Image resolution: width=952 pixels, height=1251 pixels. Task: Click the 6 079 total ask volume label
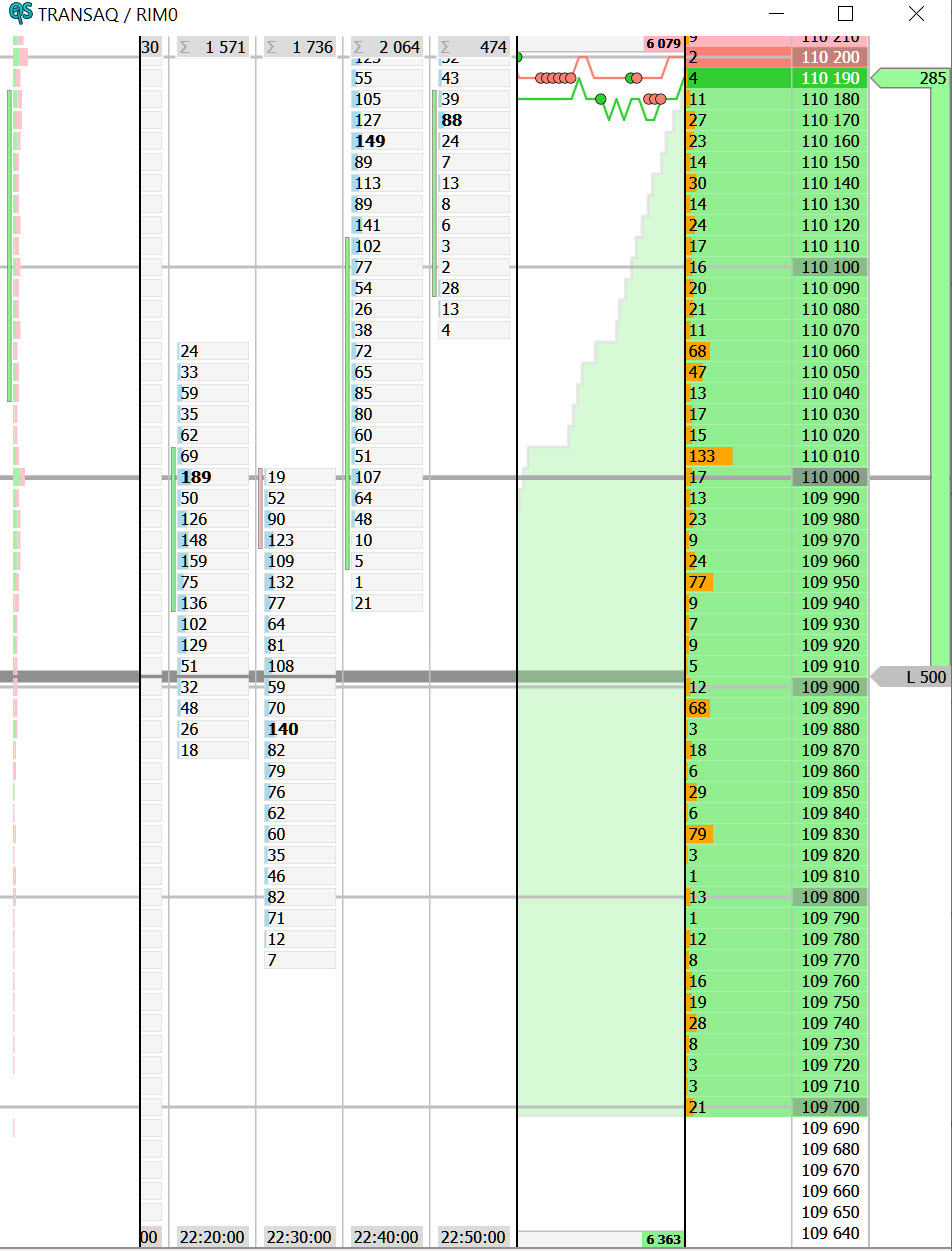pyautogui.click(x=663, y=43)
